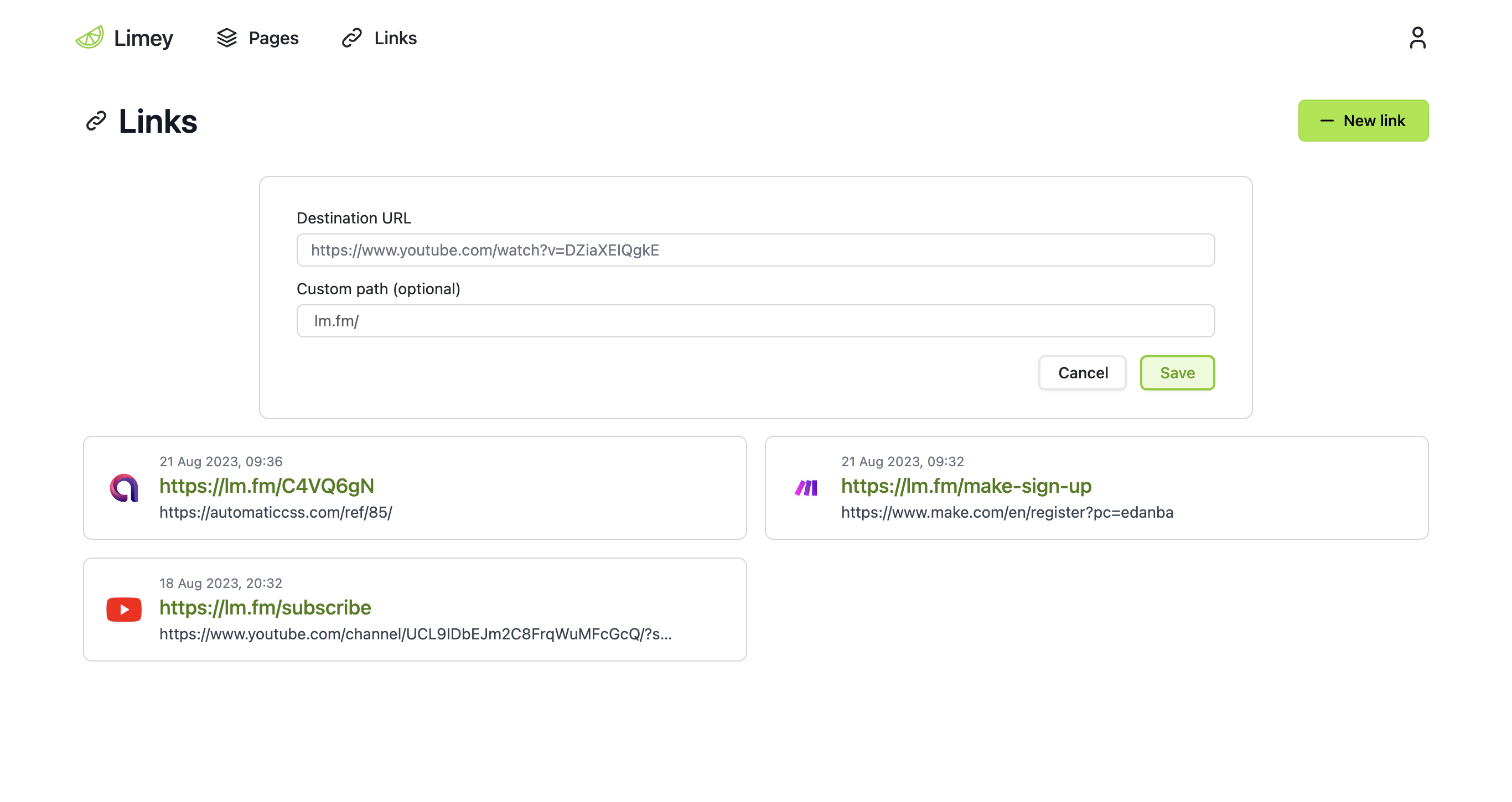Click the Pages stack icon

pyautogui.click(x=227, y=37)
